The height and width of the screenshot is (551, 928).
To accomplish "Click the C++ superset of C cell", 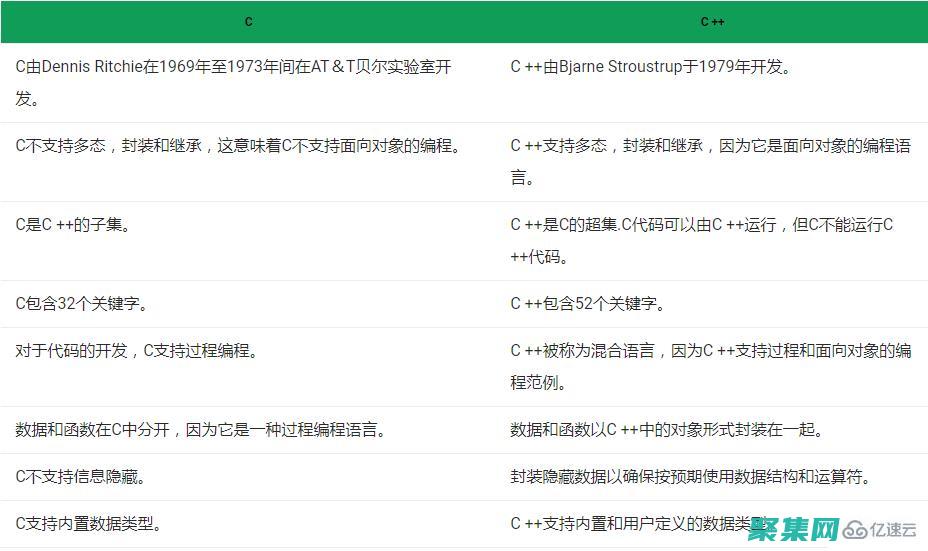I will coord(702,240).
